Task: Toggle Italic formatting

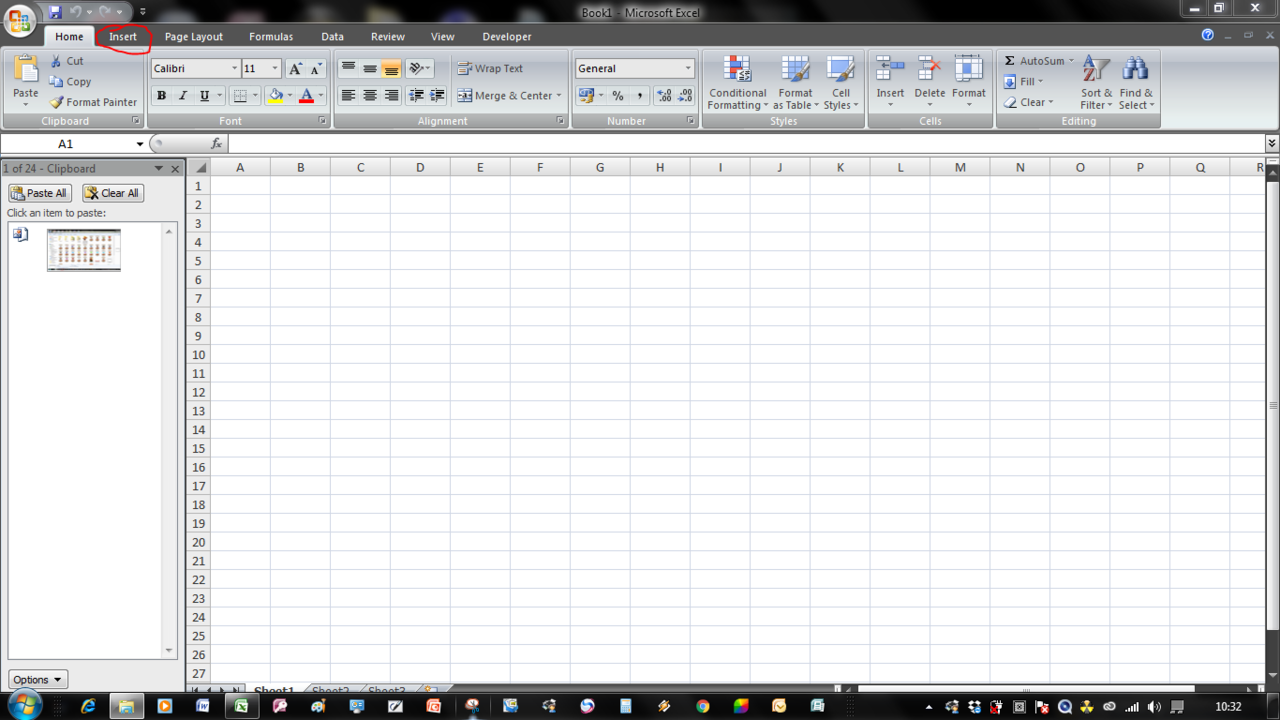Action: click(182, 96)
